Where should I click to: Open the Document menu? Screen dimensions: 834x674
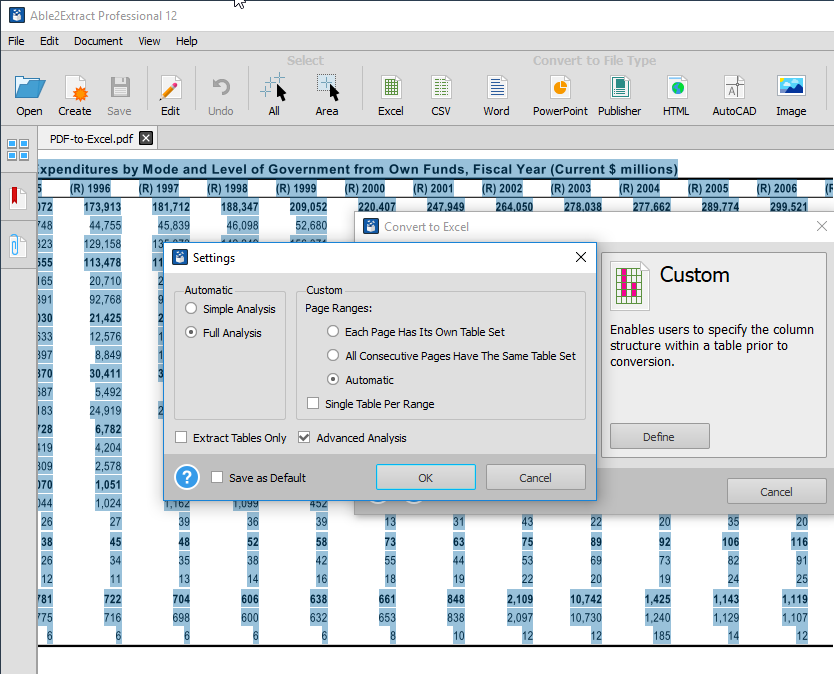click(98, 41)
